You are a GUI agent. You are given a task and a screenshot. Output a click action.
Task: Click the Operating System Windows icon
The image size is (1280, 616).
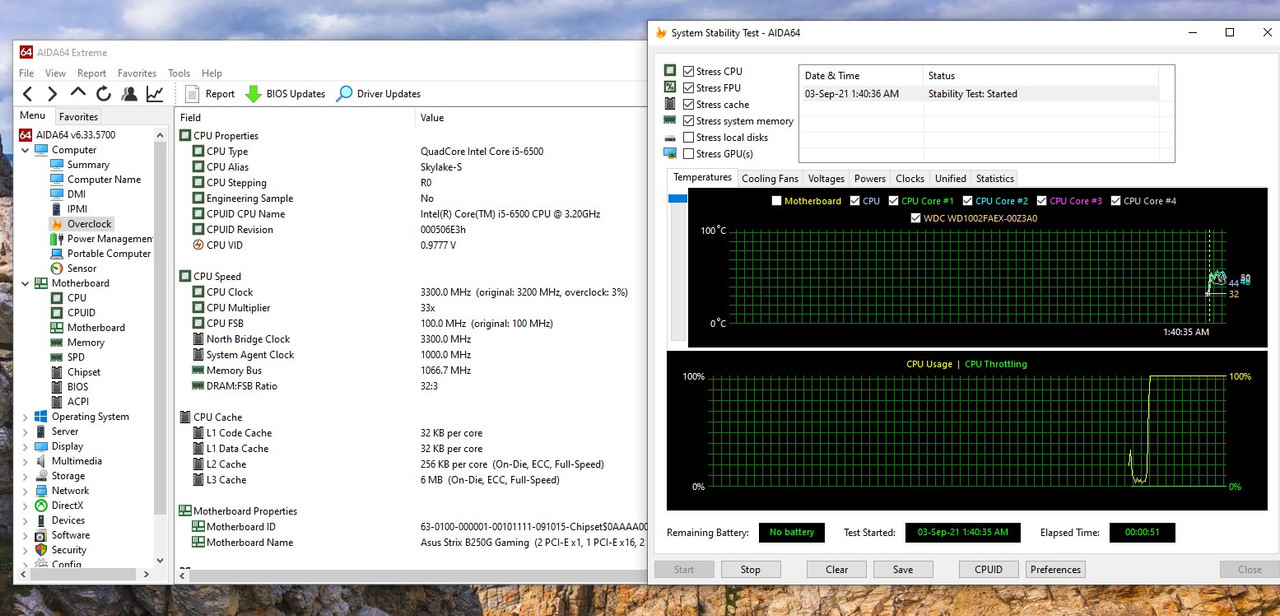[x=41, y=417]
